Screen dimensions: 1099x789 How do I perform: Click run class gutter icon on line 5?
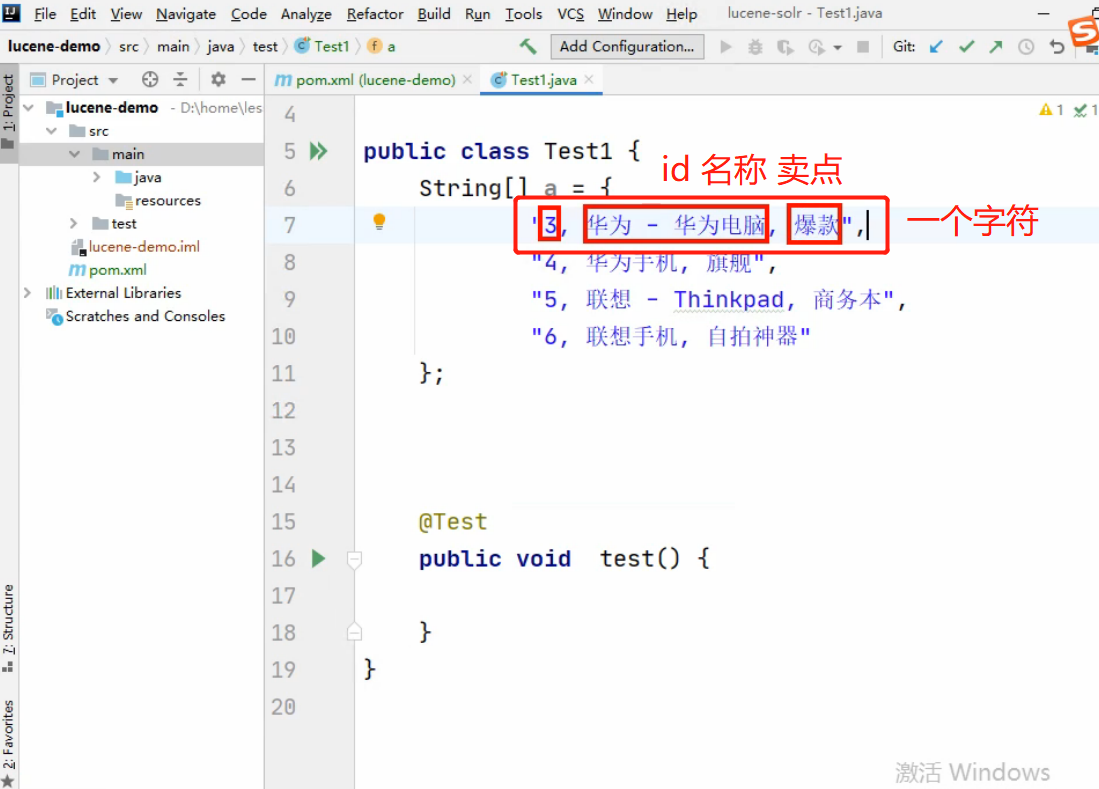pyautogui.click(x=318, y=151)
